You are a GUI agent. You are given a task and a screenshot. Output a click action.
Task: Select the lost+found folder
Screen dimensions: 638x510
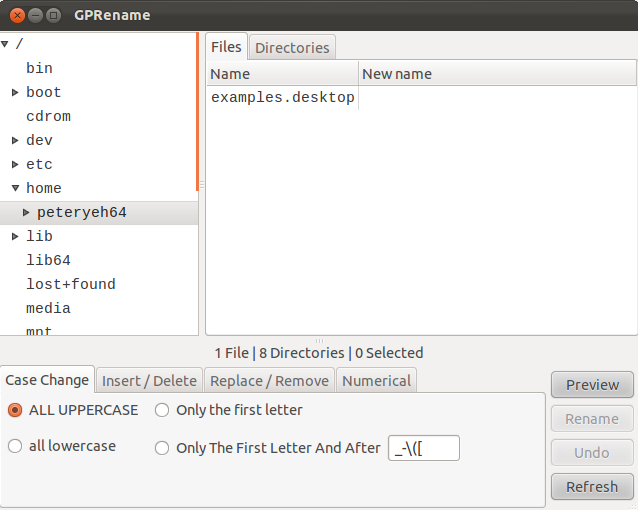(71, 285)
